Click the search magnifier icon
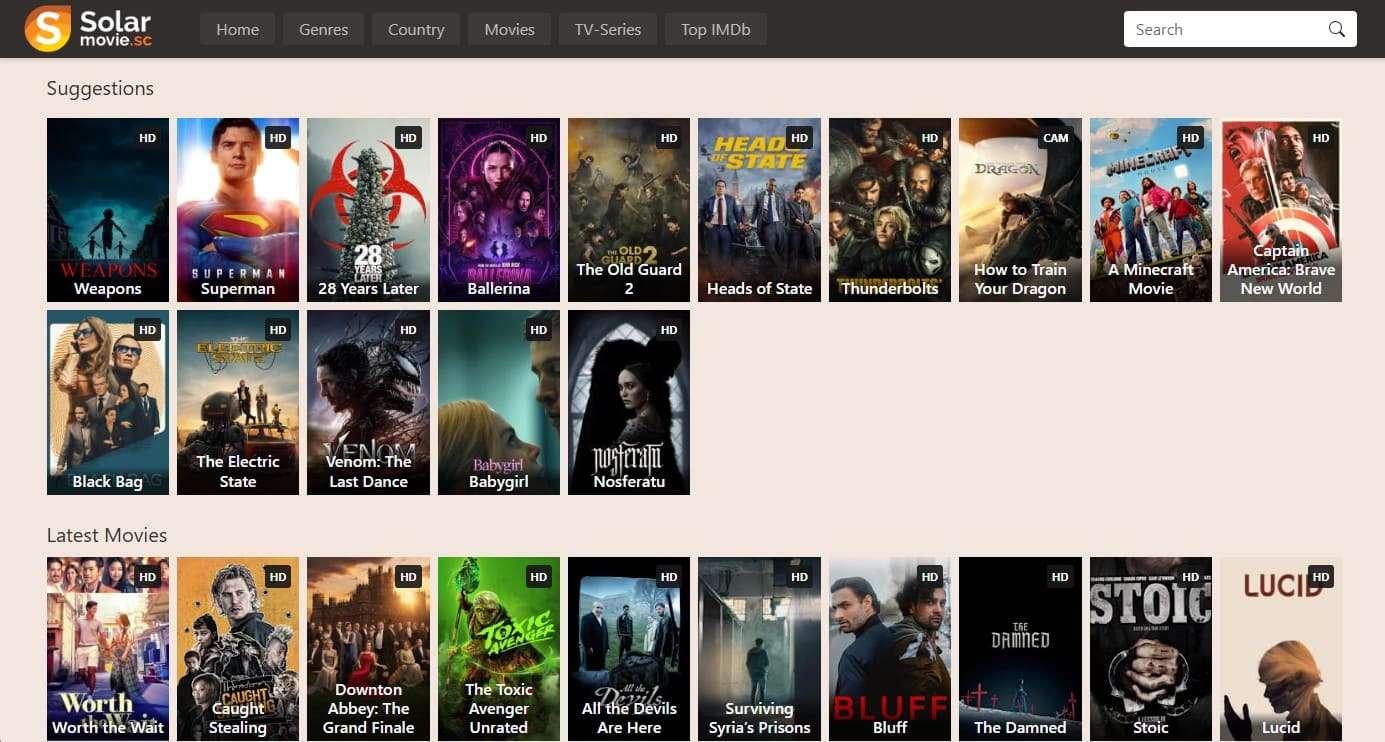Screen dimensions: 1385x742 click(x=1336, y=29)
